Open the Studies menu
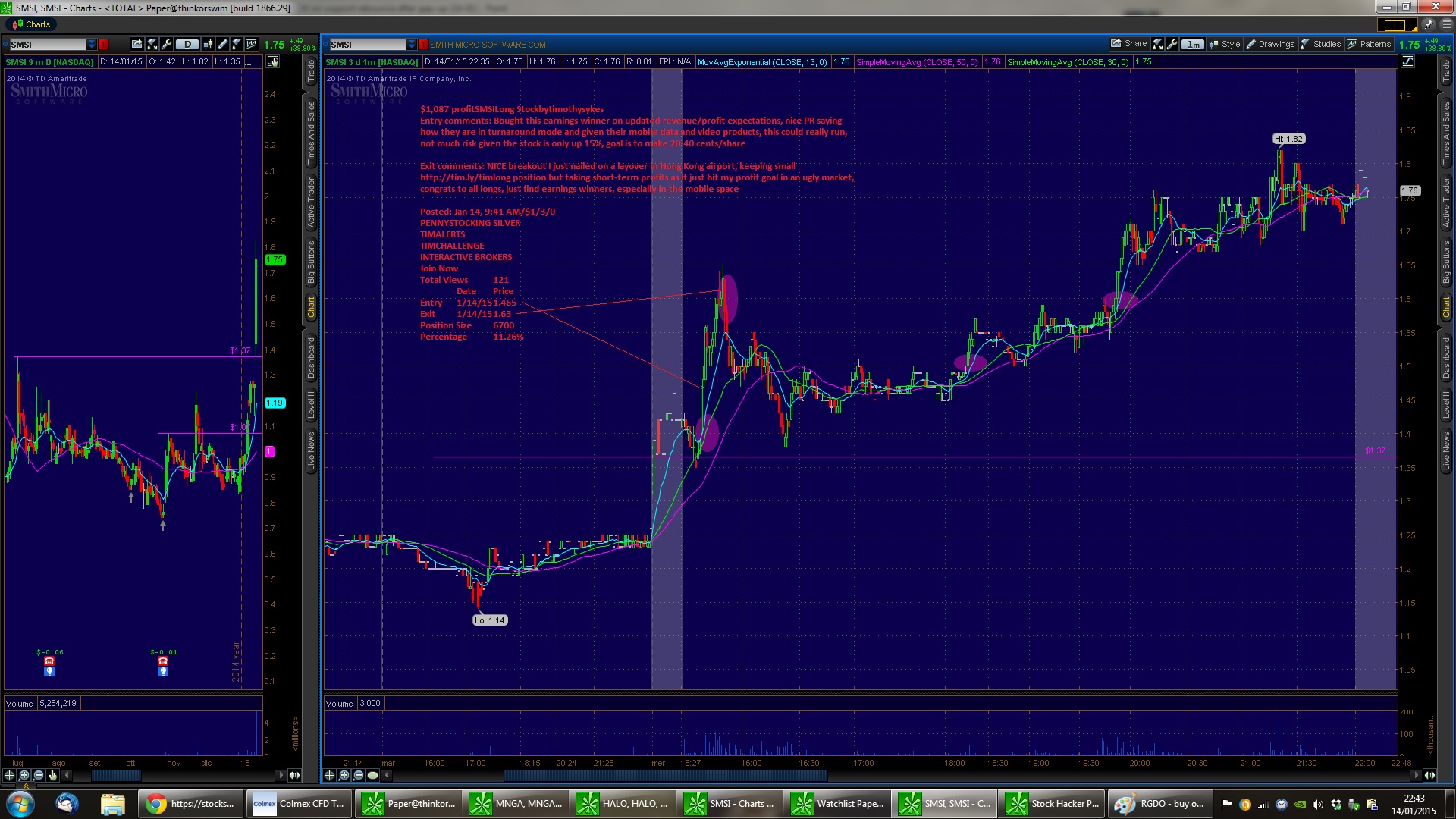1456x819 pixels. (1320, 44)
